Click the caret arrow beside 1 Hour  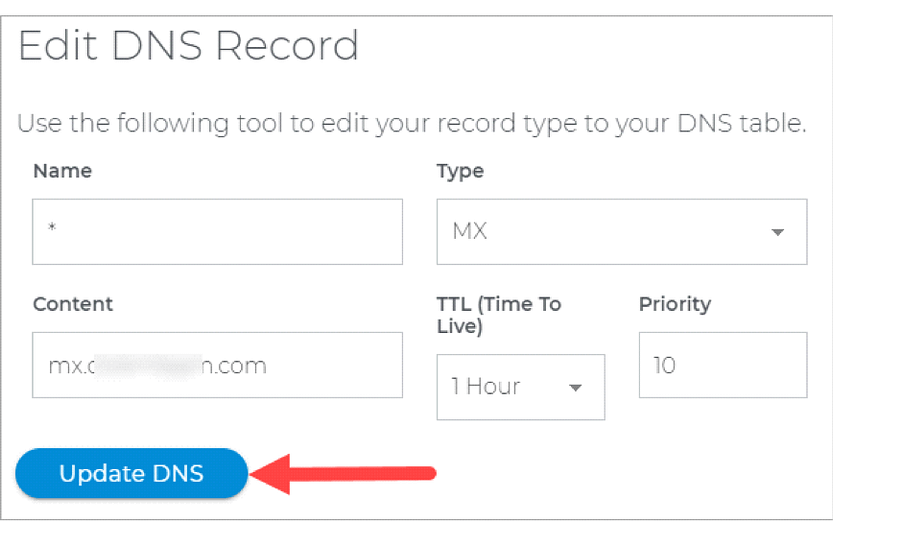(575, 388)
